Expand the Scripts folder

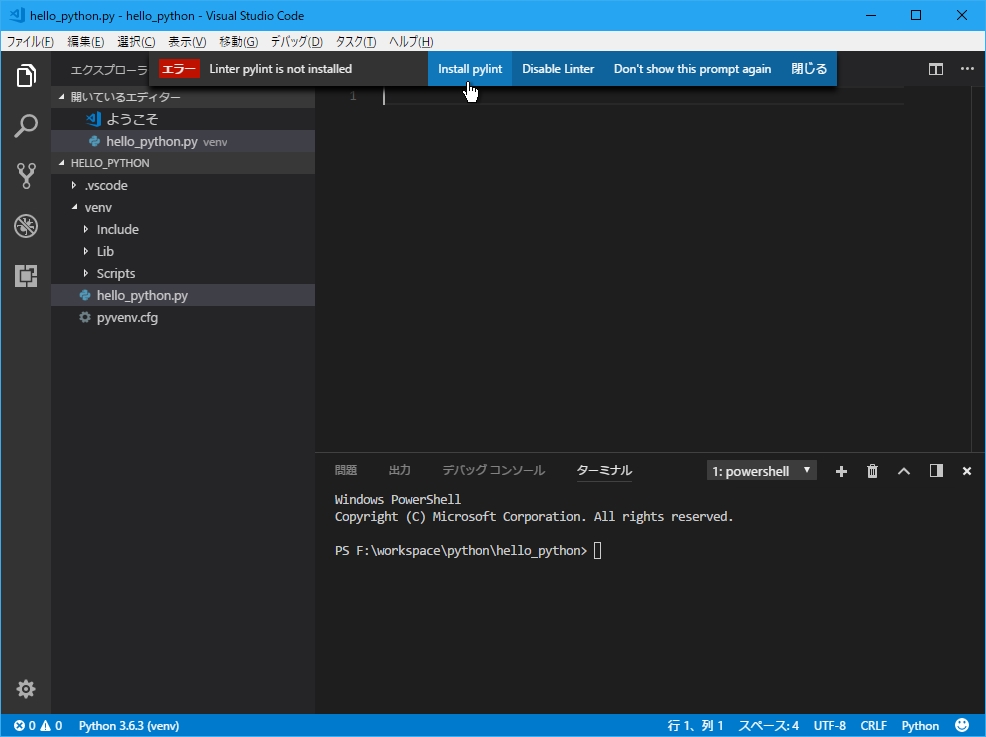pyautogui.click(x=86, y=274)
